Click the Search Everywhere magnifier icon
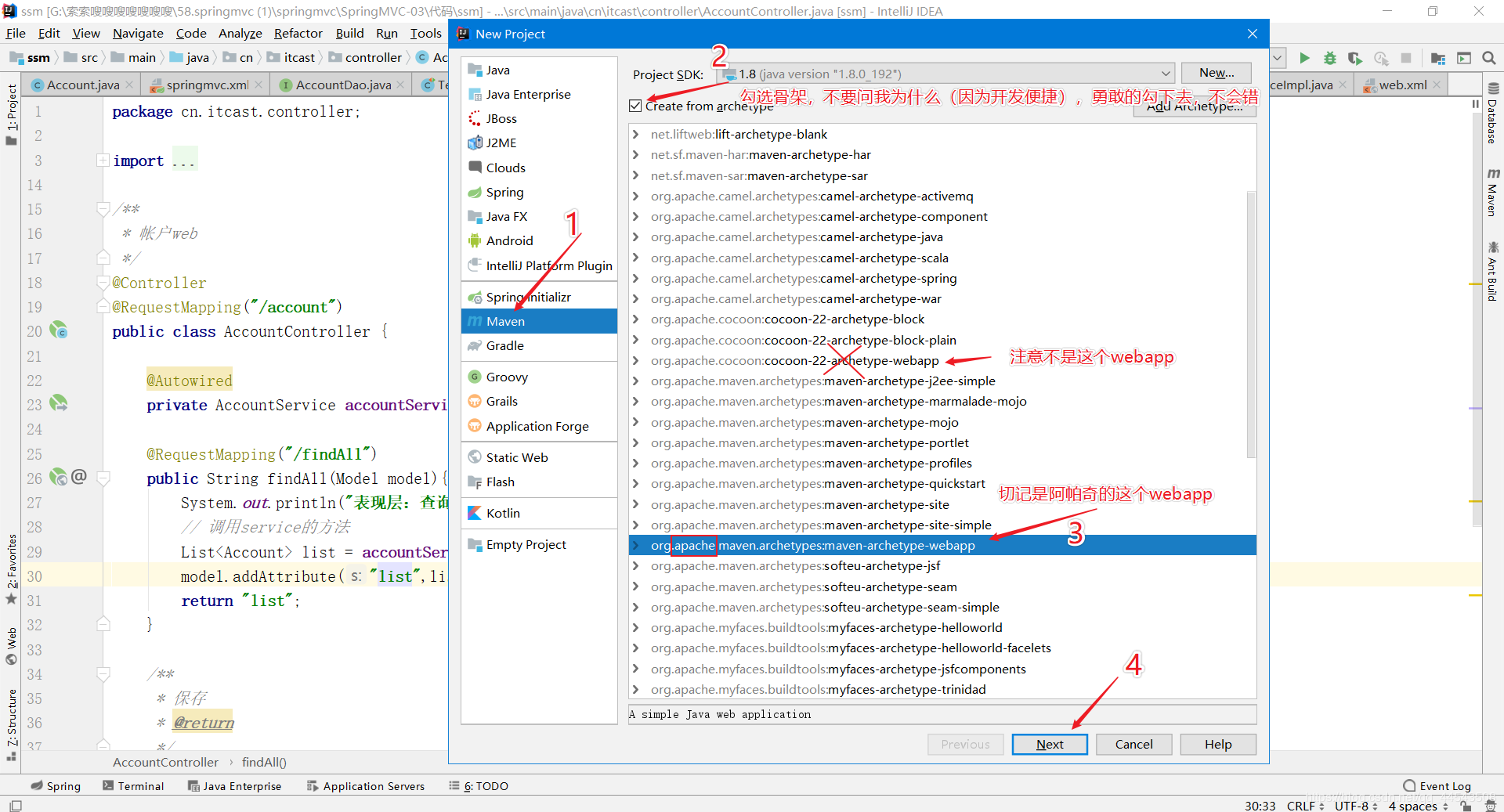Image resolution: width=1504 pixels, height=812 pixels. [x=1489, y=58]
